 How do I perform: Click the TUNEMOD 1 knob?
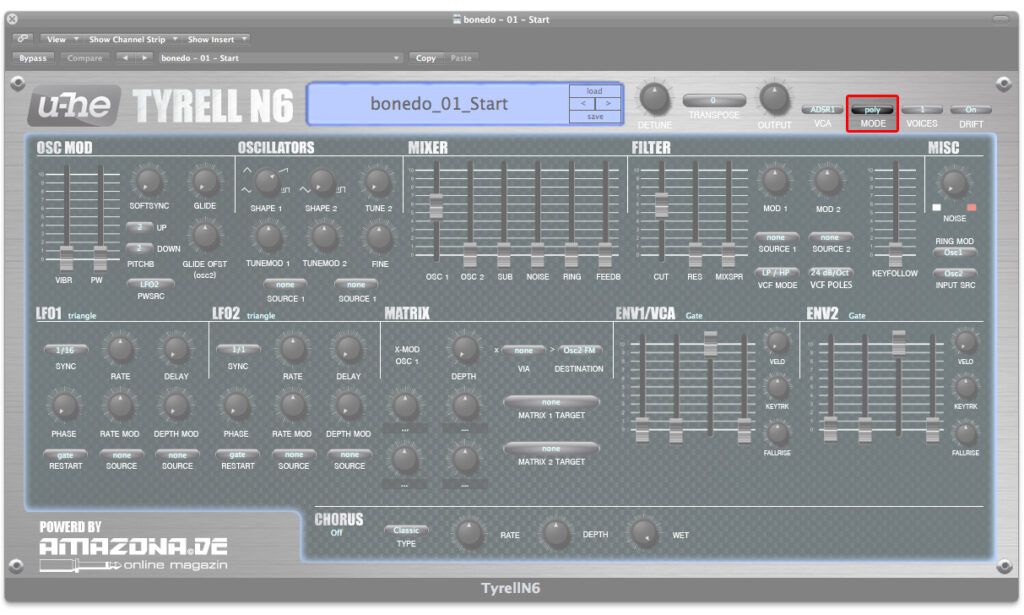268,237
